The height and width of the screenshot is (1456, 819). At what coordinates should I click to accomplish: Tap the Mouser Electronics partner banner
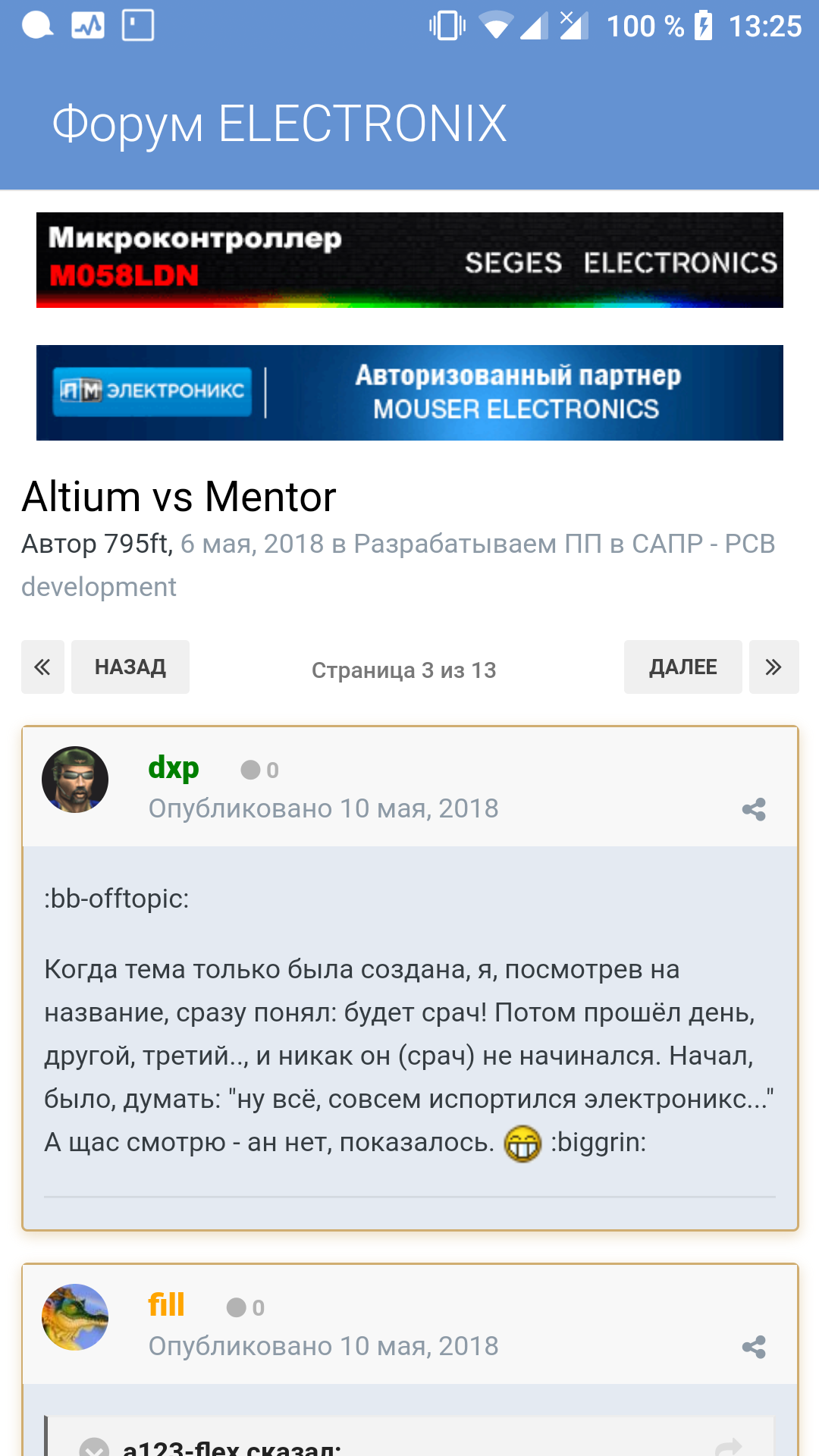point(409,393)
